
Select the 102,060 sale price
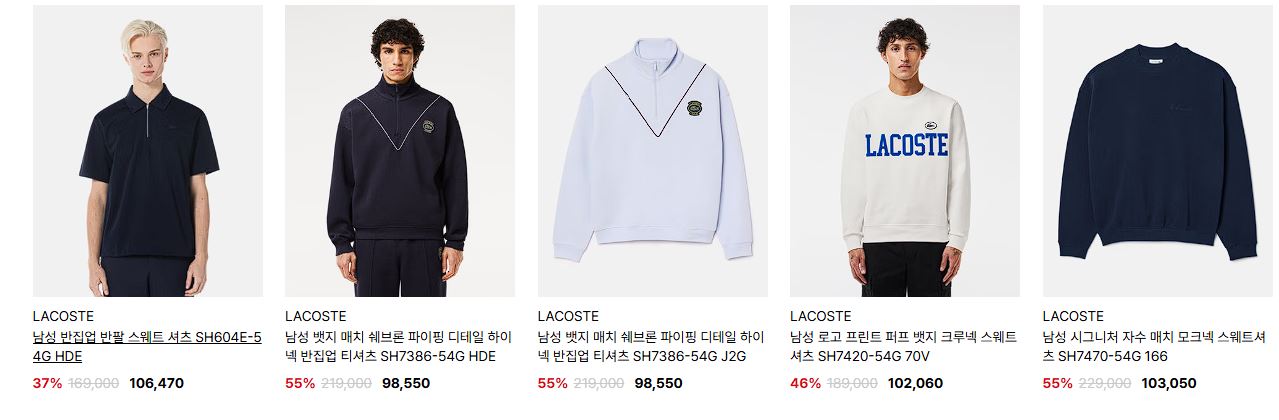pos(914,383)
